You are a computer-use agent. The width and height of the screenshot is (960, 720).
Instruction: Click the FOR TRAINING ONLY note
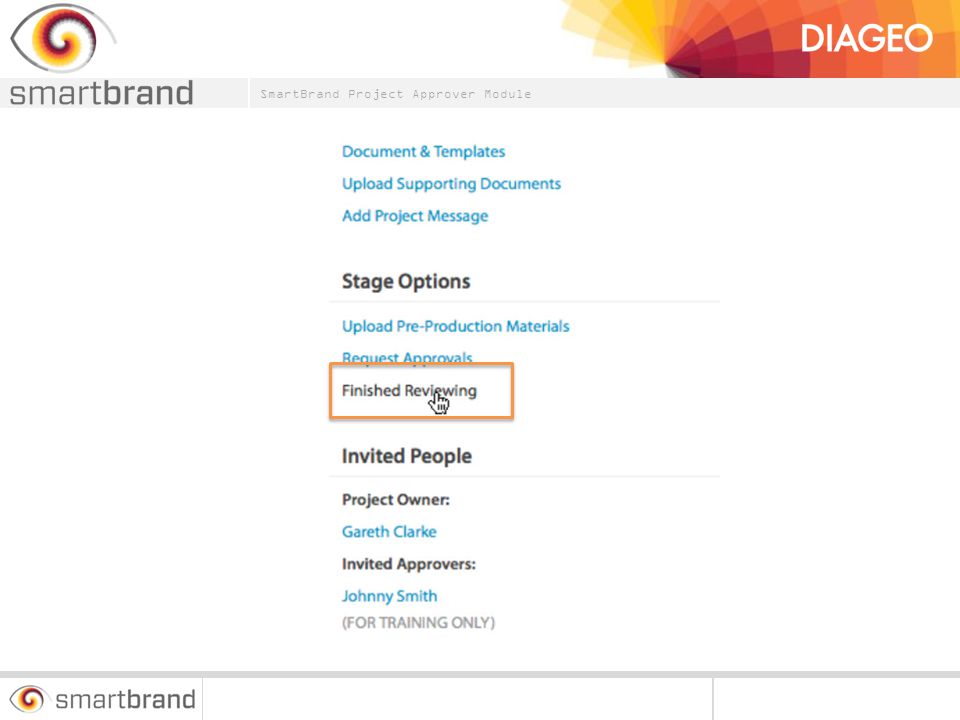[418, 623]
